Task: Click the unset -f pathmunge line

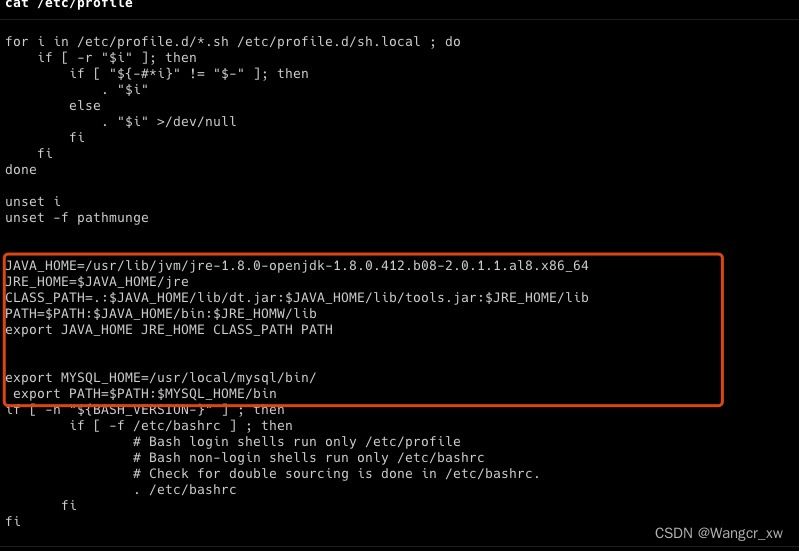Action: coord(77,218)
